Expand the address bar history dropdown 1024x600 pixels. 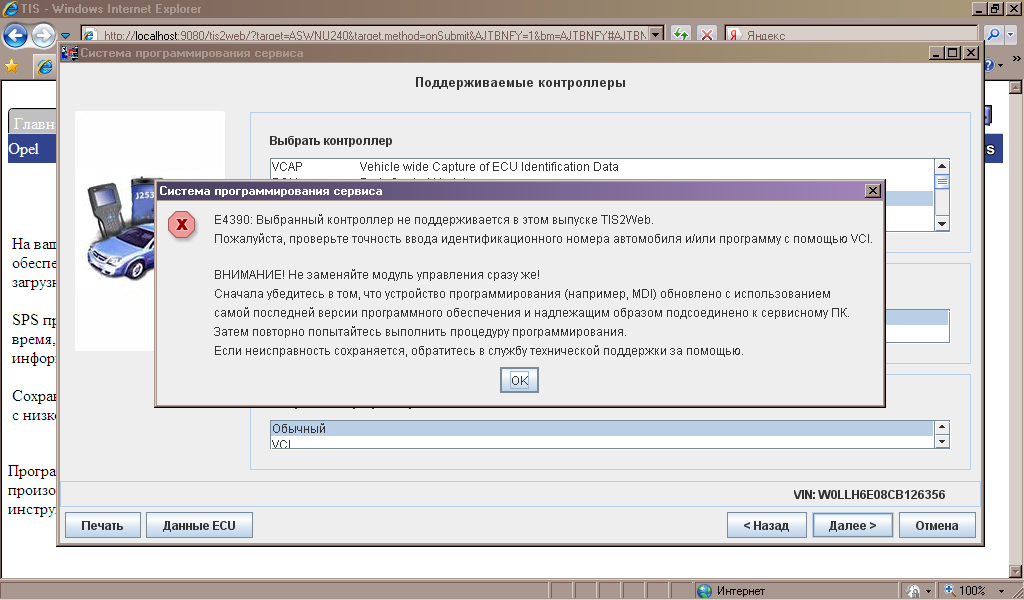pos(657,35)
